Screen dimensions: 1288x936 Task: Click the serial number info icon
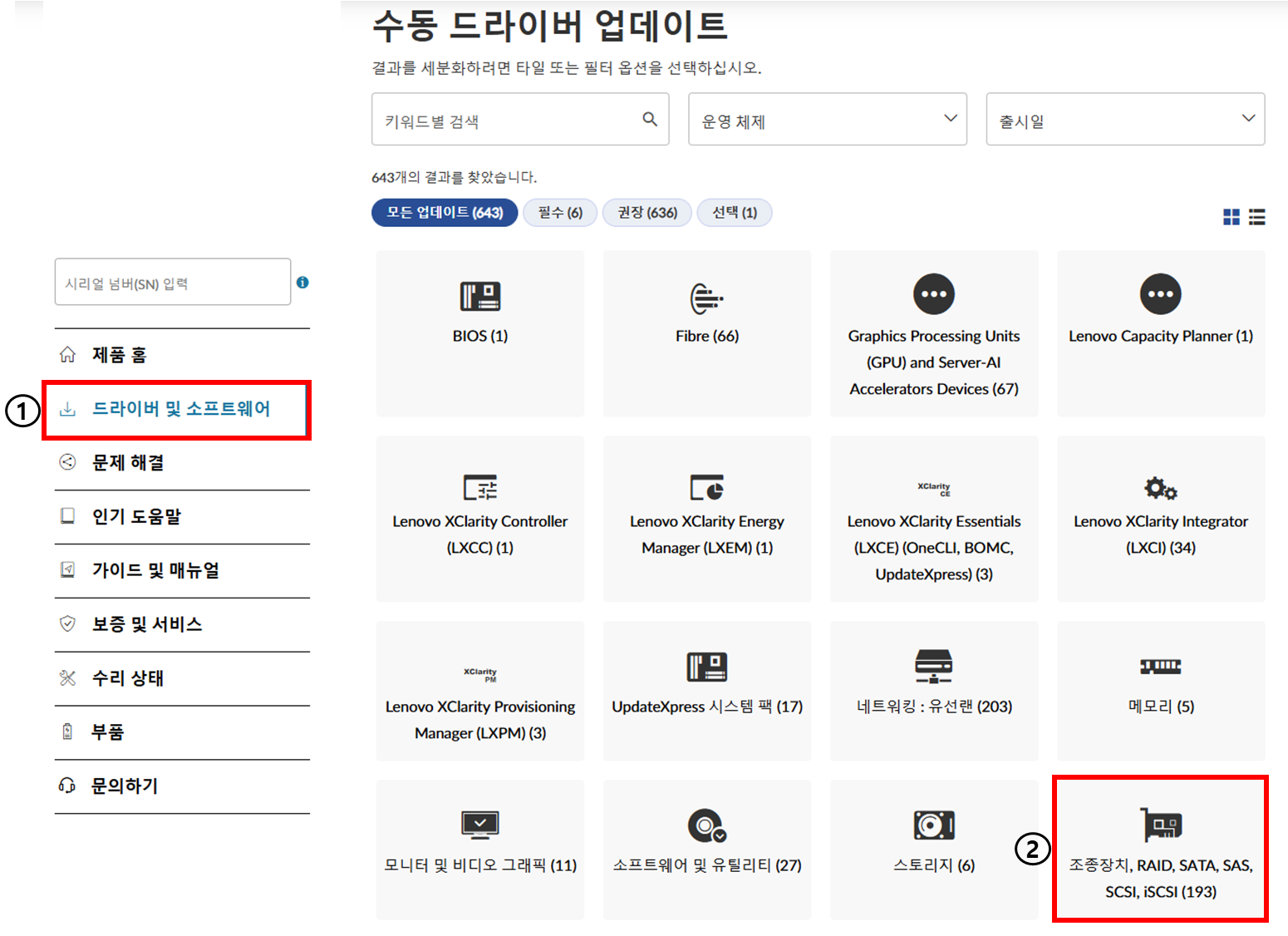pos(302,283)
